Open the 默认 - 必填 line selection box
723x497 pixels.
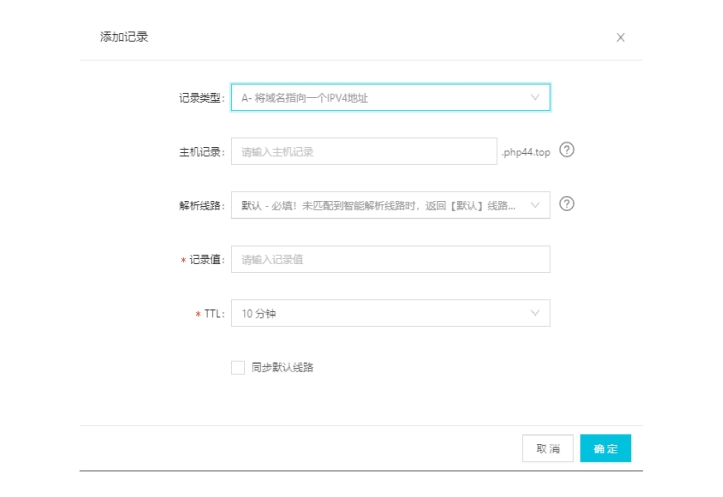click(x=390, y=205)
